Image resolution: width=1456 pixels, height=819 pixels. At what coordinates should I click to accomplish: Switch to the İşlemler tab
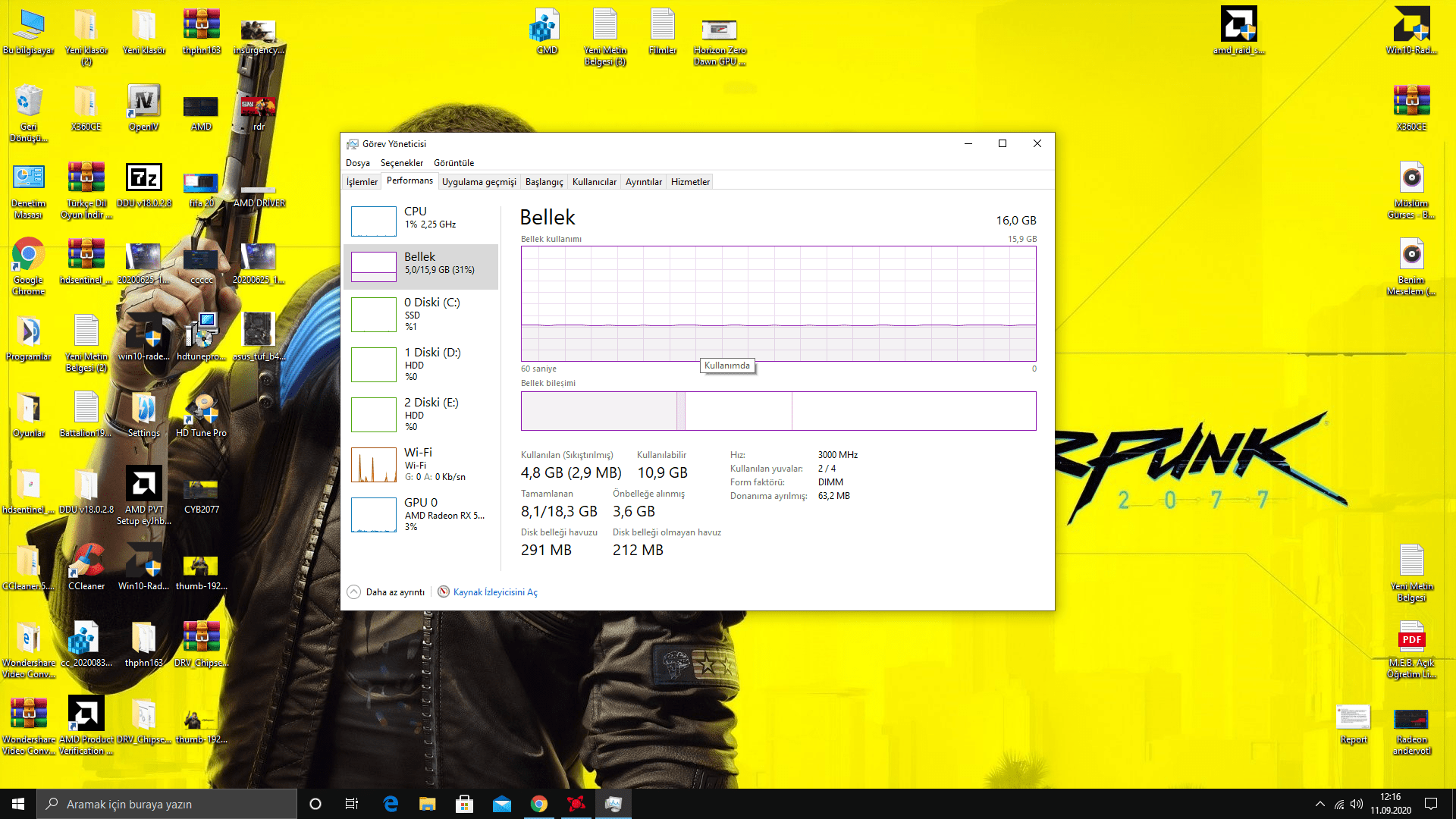coord(362,182)
